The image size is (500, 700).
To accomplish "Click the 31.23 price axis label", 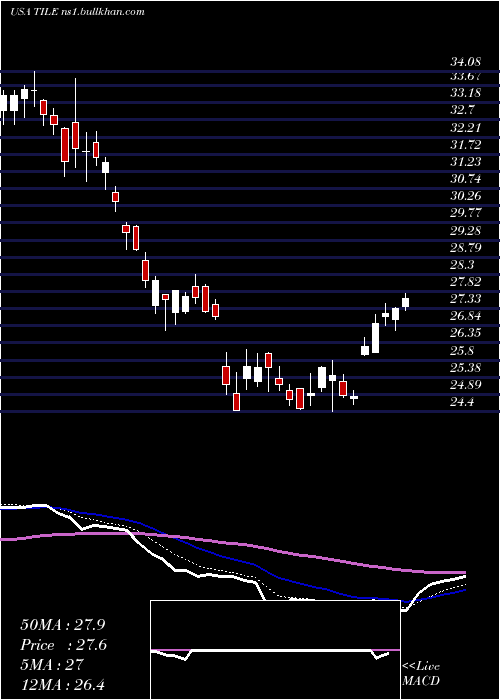I will point(465,162).
